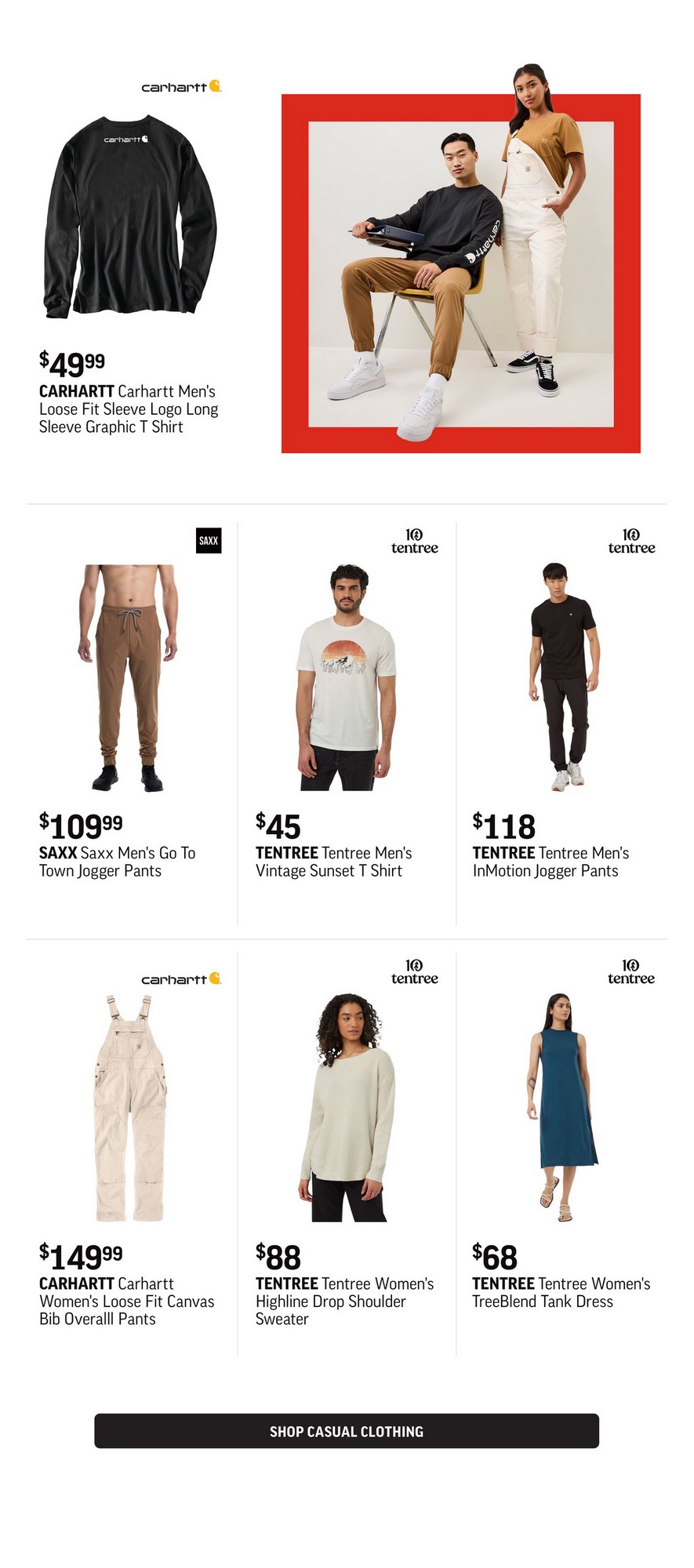The height and width of the screenshot is (1568, 694).
Task: Click Carhartt logo above bib overalls
Action: tap(181, 978)
